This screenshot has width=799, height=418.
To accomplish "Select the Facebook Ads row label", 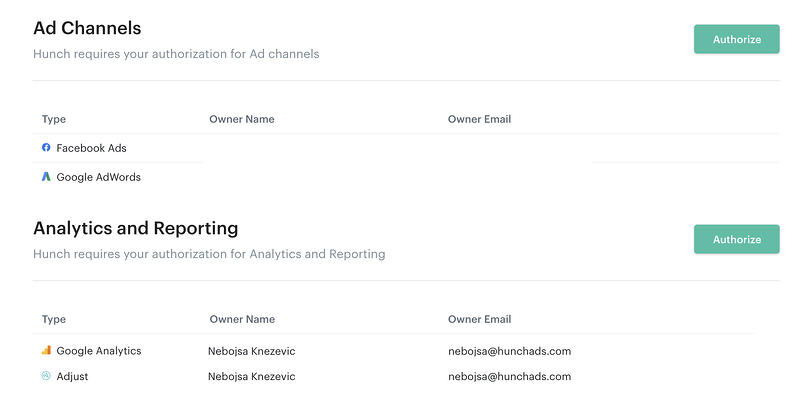I will point(91,148).
